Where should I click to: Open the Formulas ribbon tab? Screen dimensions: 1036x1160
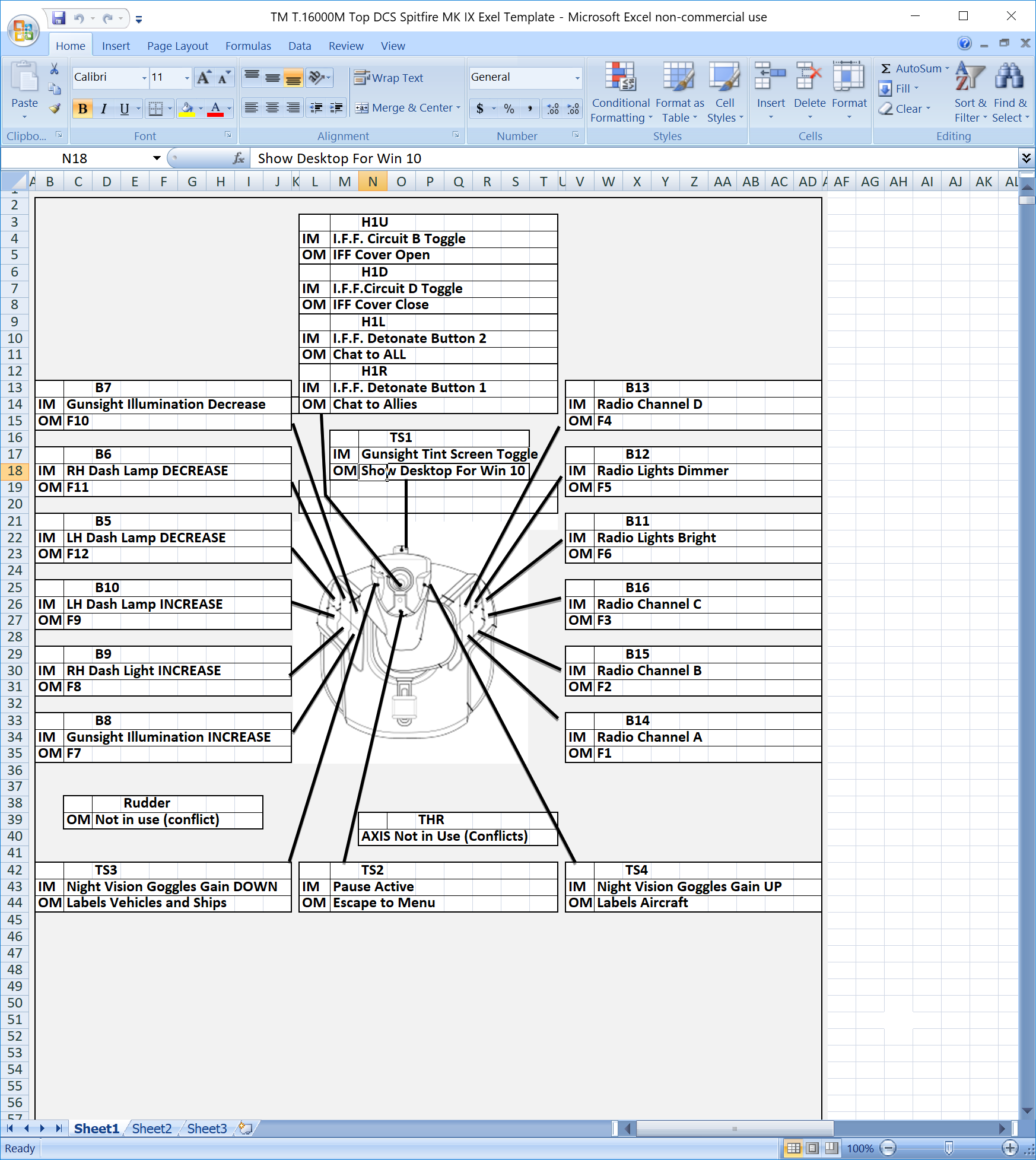coord(248,46)
